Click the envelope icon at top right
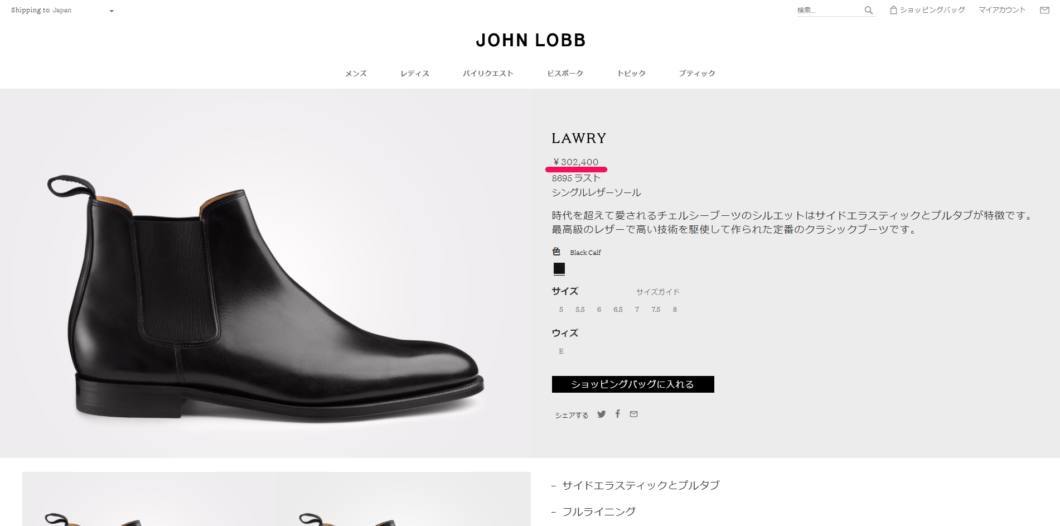 coord(1044,10)
